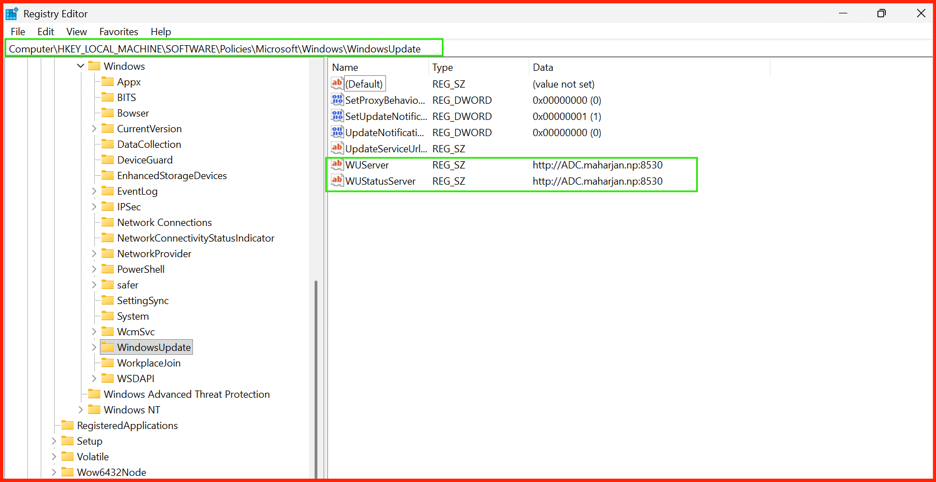936x482 pixels.
Task: Select the WSDAPI tree key label
Action: tap(136, 379)
